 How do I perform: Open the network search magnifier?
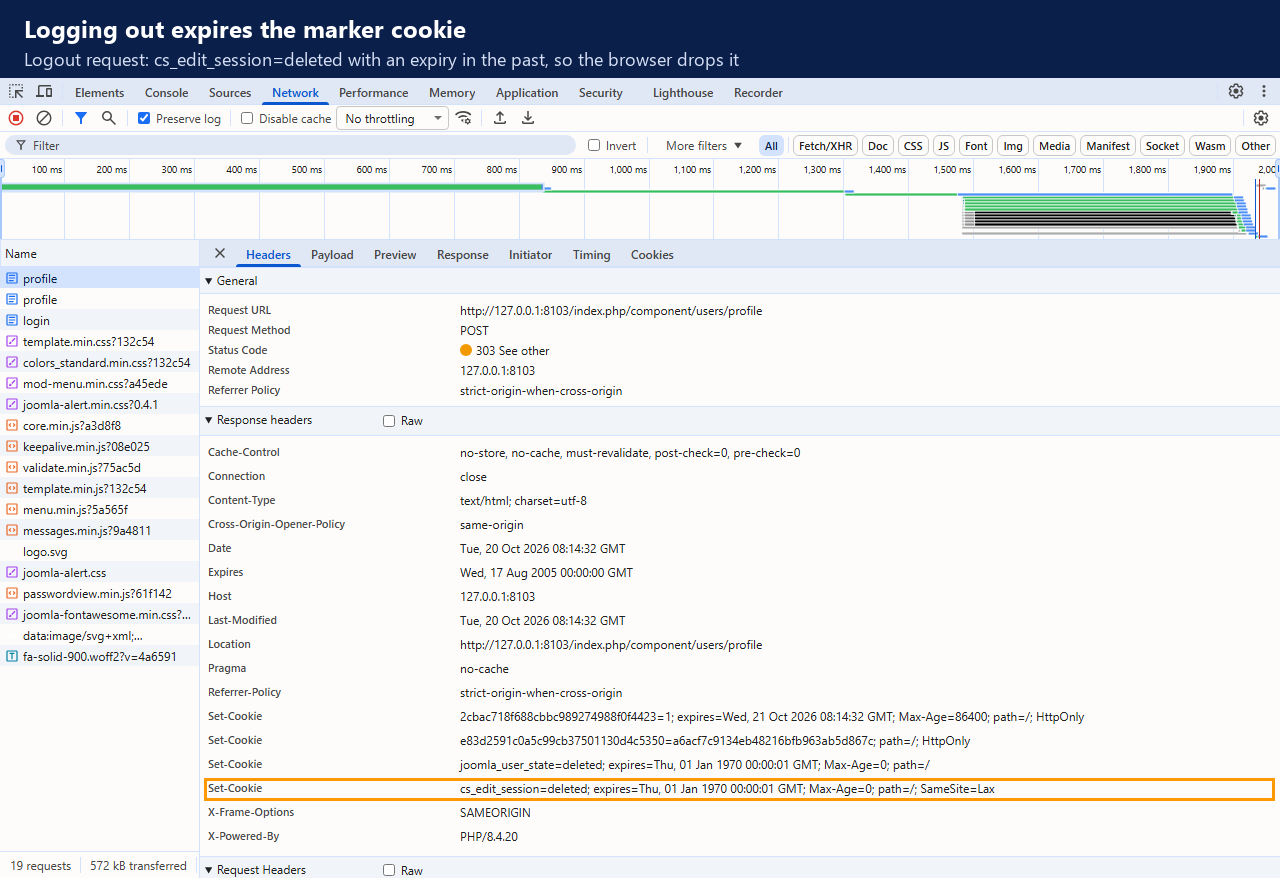tap(109, 118)
